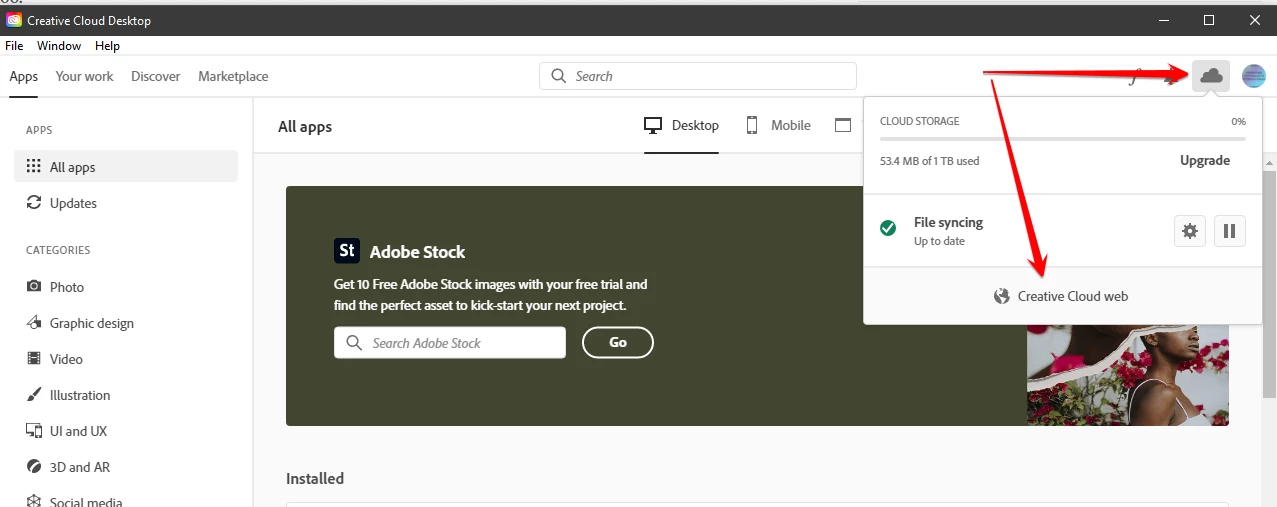This screenshot has height=507, width=1277.
Task: Click the magnifier in Adobe Stock search
Action: pyautogui.click(x=353, y=343)
